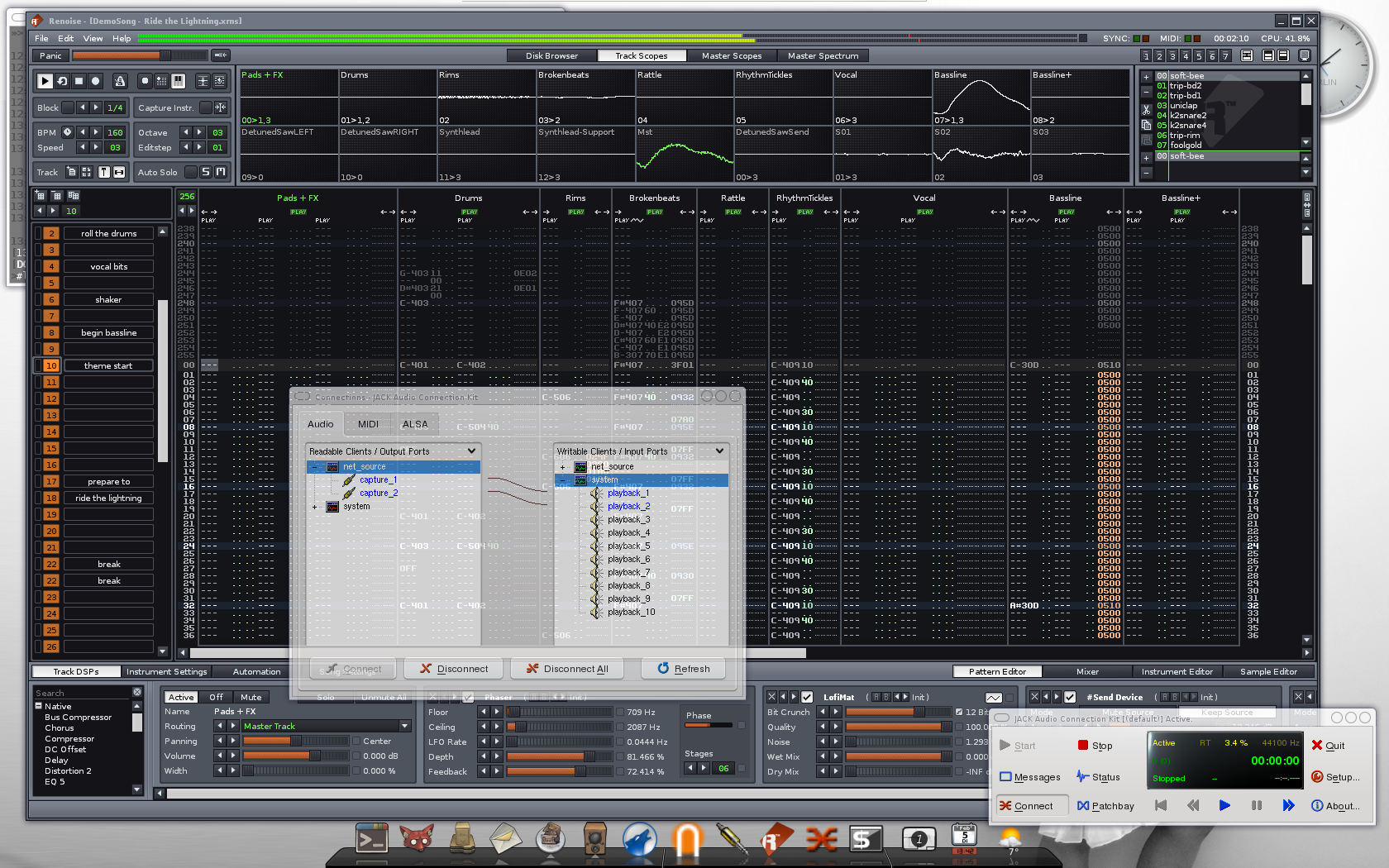Toggle the piano keyboard mode icon
The height and width of the screenshot is (868, 1389).
click(x=178, y=81)
